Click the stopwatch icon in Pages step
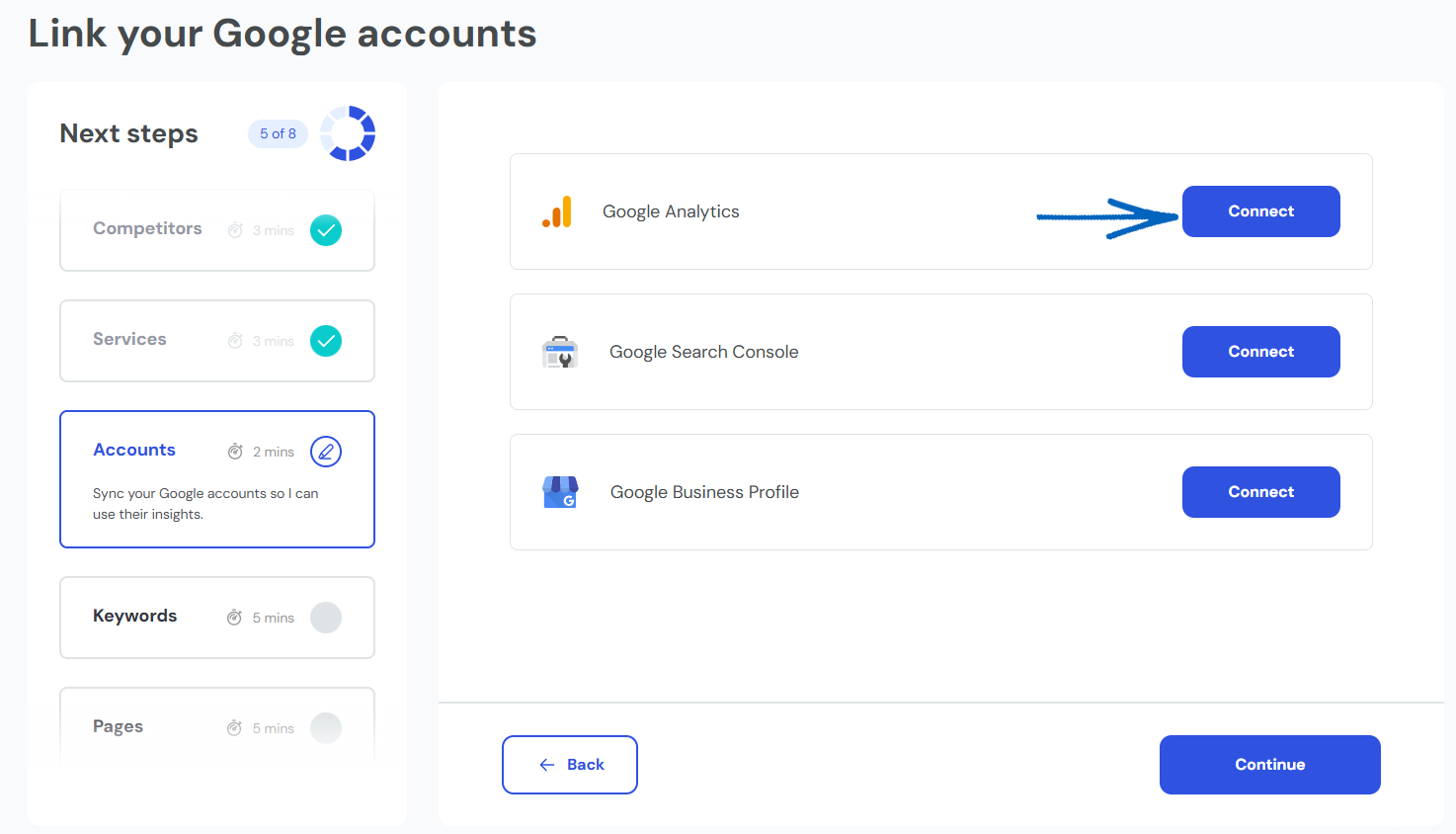The image size is (1456, 834). coord(235,728)
